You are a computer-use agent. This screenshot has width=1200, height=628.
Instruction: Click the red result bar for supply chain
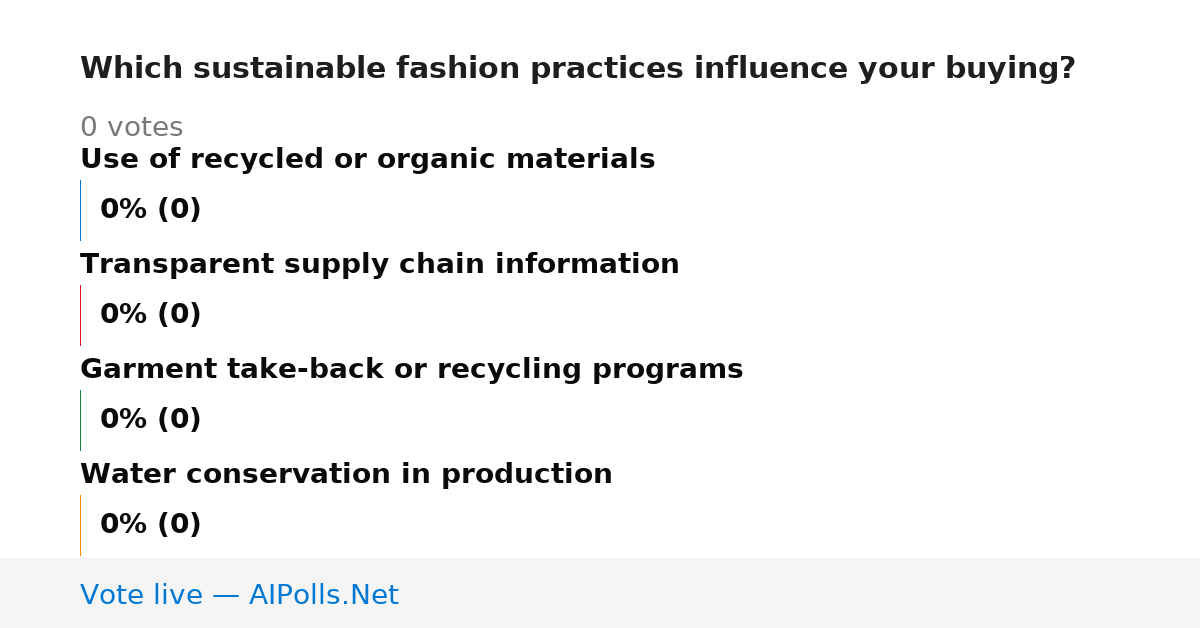pyautogui.click(x=80, y=315)
